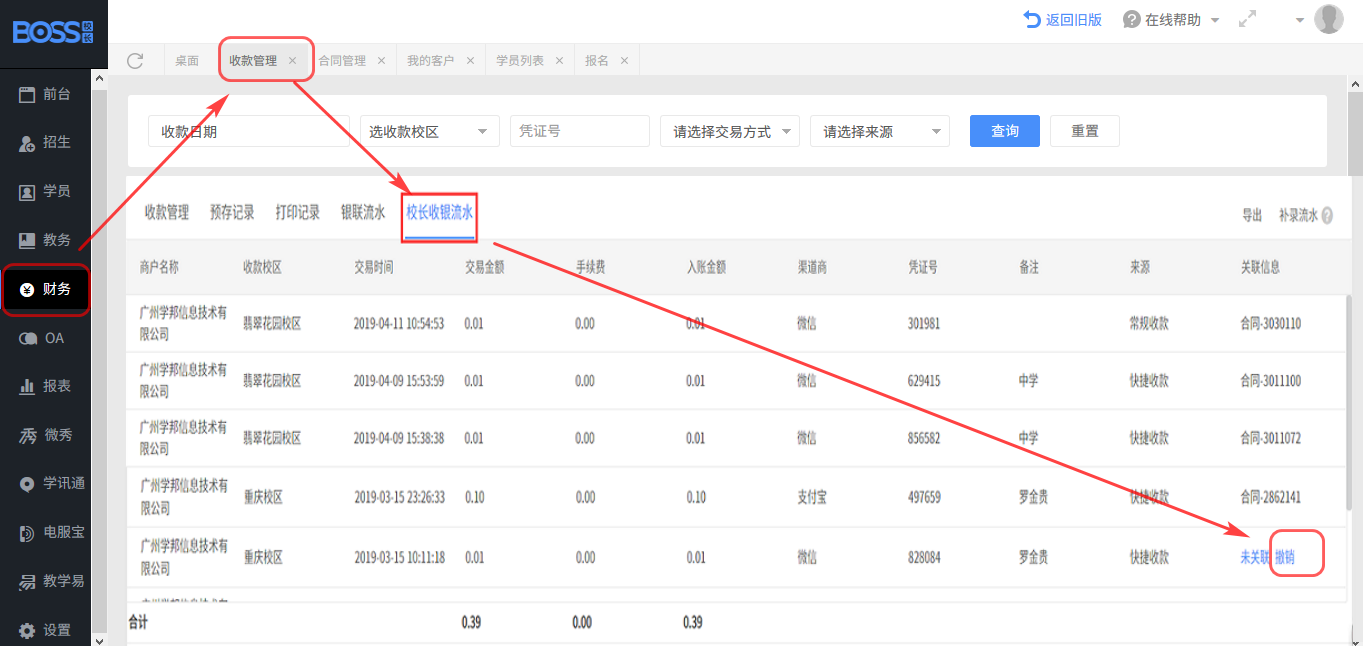Click the help icon beside 补录流水
The height and width of the screenshot is (646, 1363).
tap(1327, 215)
